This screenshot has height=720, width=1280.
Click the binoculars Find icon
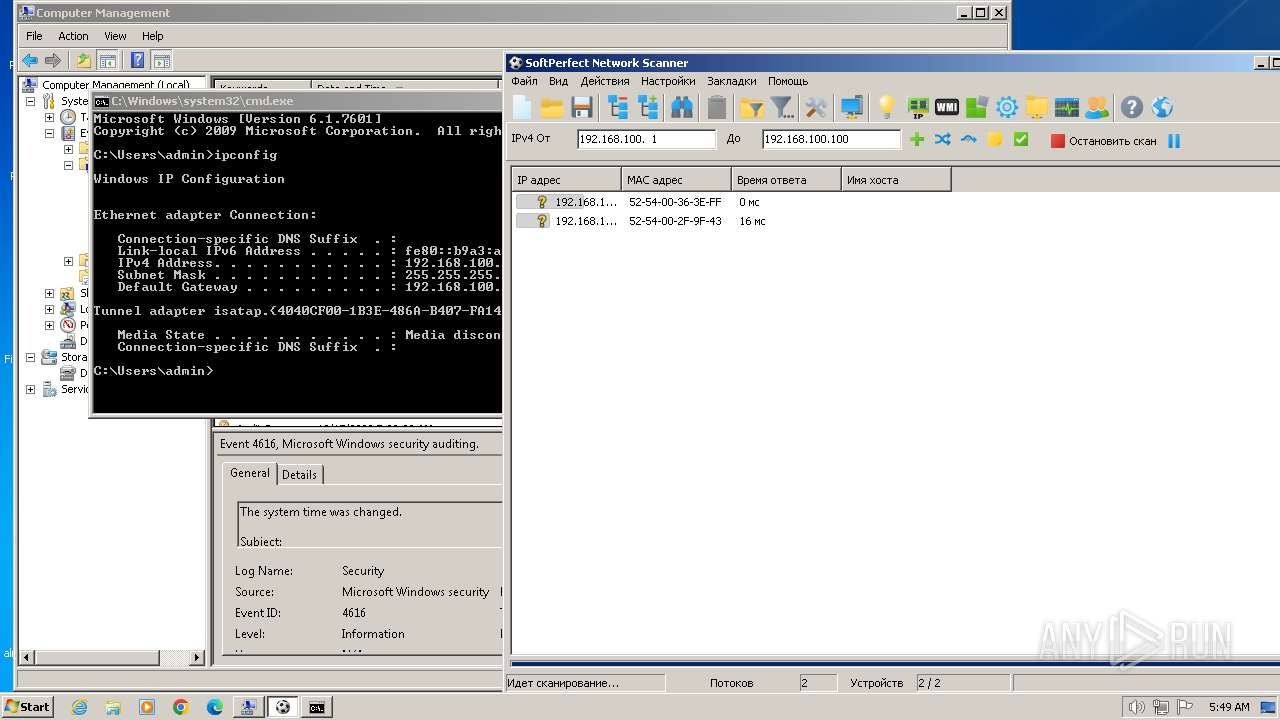tap(682, 107)
